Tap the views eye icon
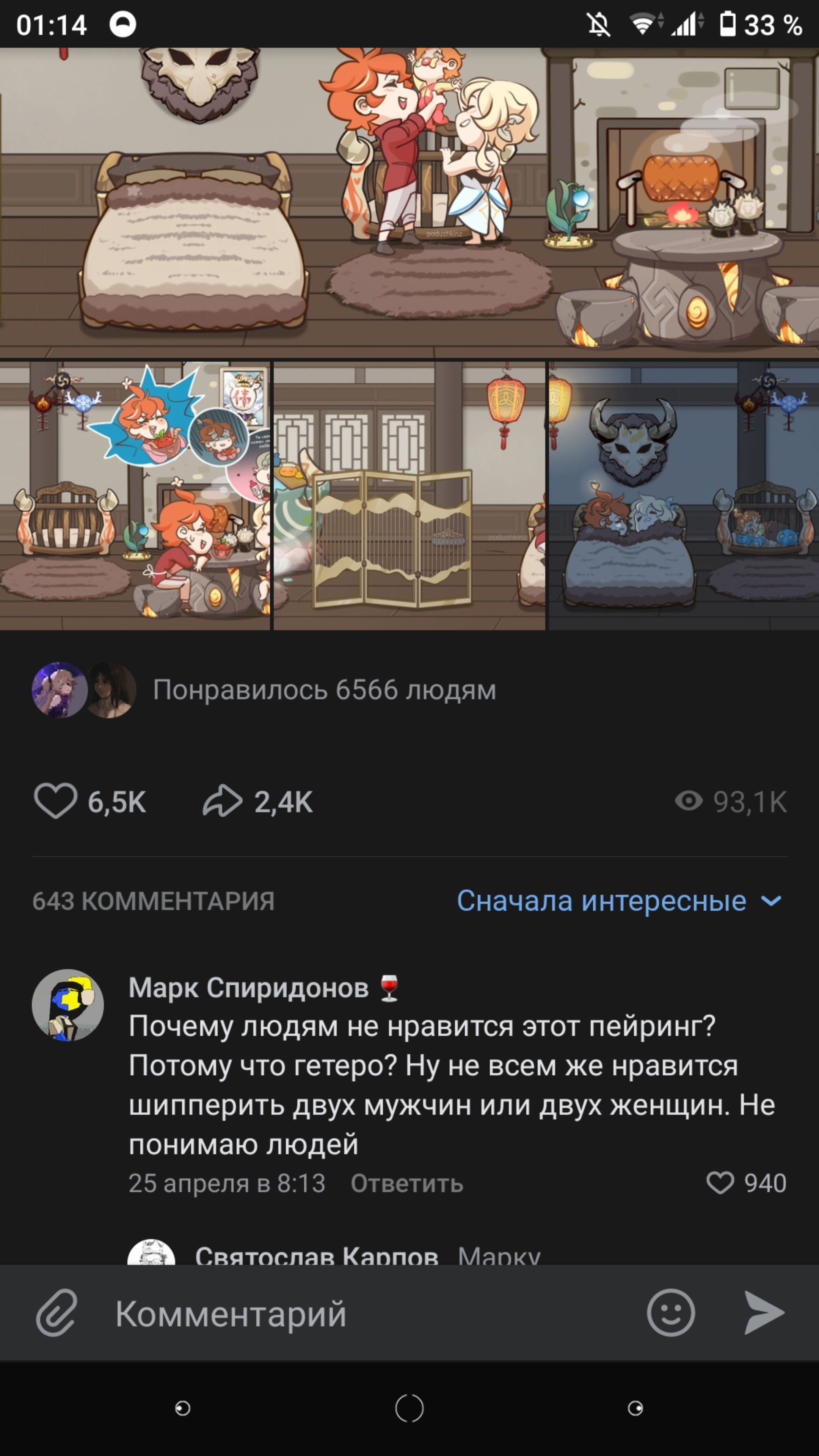This screenshot has width=819, height=1456. tap(689, 801)
